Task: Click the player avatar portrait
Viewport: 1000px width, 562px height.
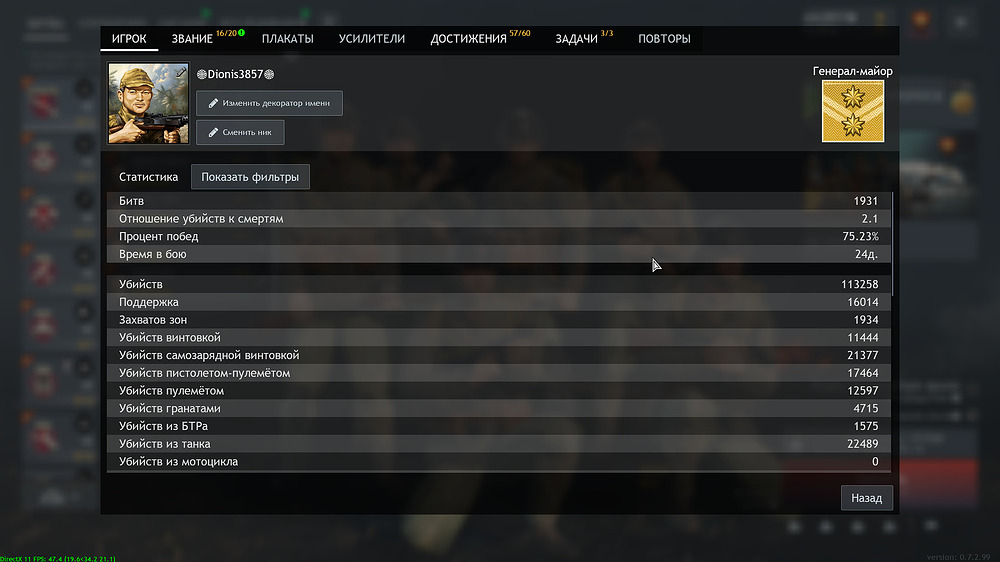Action: pyautogui.click(x=148, y=104)
